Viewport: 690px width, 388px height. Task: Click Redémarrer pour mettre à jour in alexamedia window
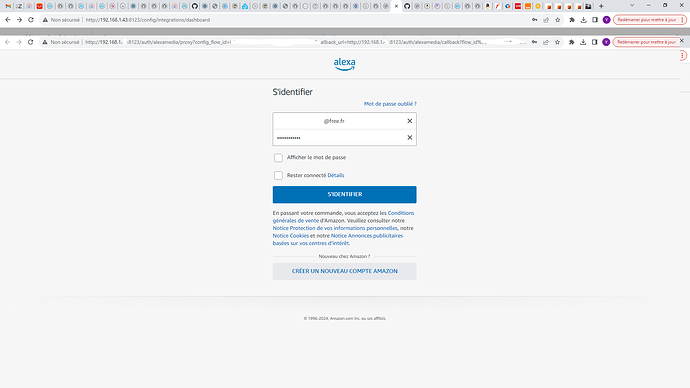pos(646,42)
